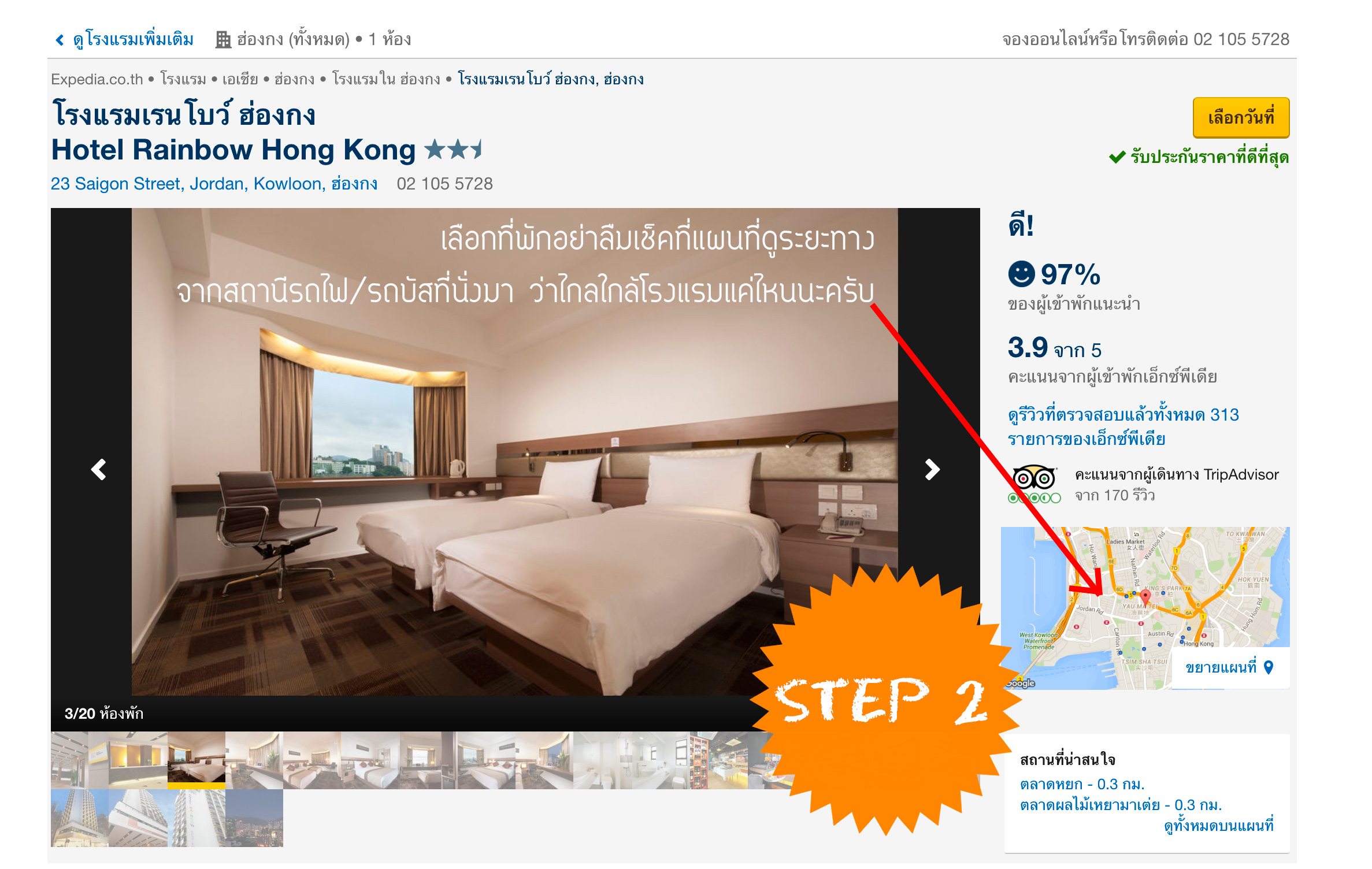
Task: Click the smiley face icon beside 97%
Action: 1021,274
